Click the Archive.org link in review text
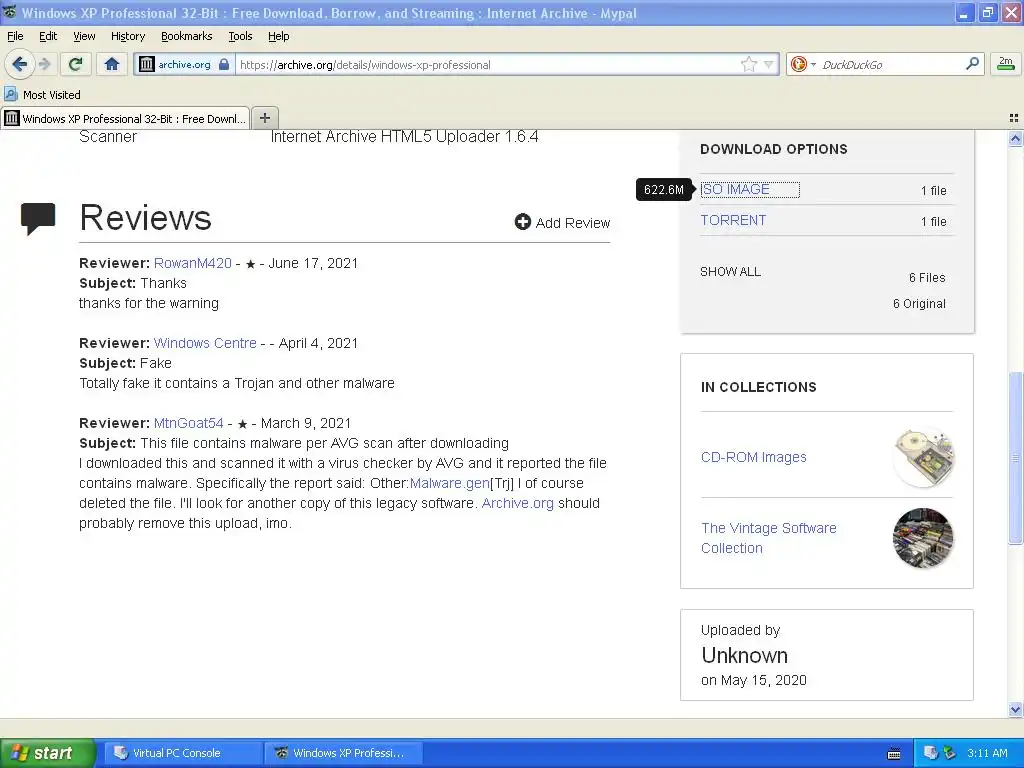This screenshot has width=1024, height=768. [517, 504]
